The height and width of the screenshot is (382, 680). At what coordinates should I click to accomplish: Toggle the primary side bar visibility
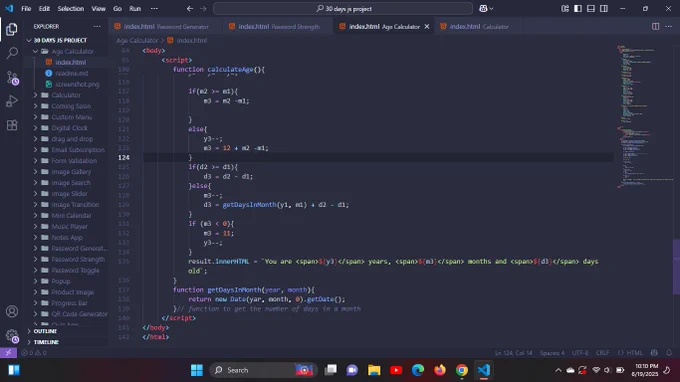578,9
